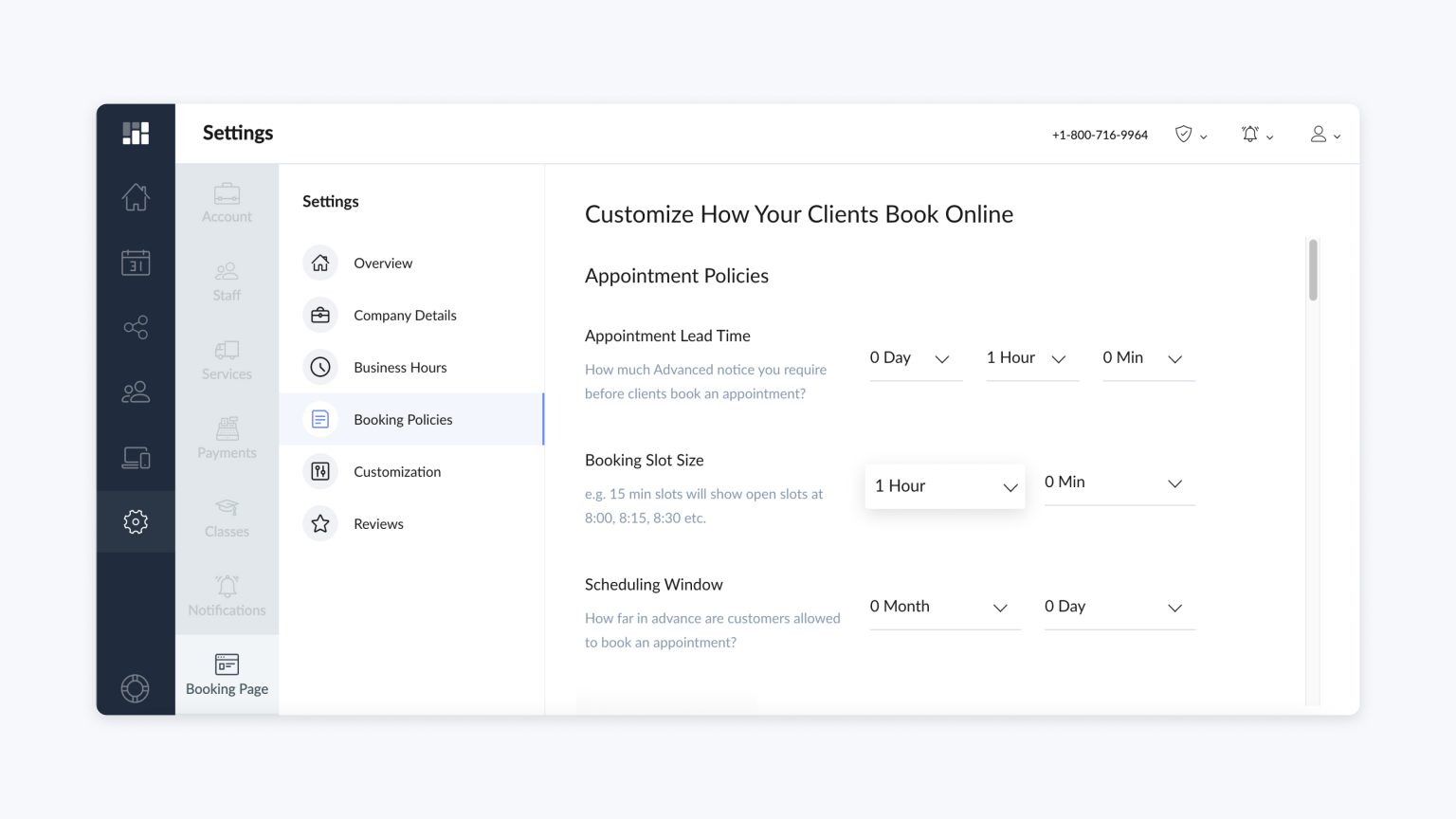Open the Notifications section tab

click(227, 596)
